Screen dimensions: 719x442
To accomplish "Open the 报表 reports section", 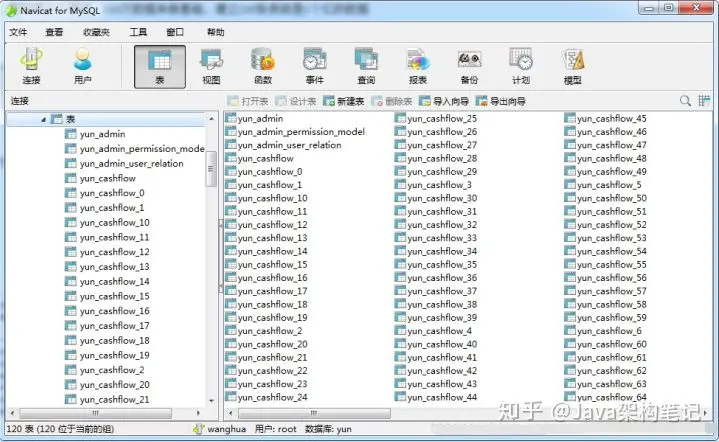I will (x=418, y=66).
